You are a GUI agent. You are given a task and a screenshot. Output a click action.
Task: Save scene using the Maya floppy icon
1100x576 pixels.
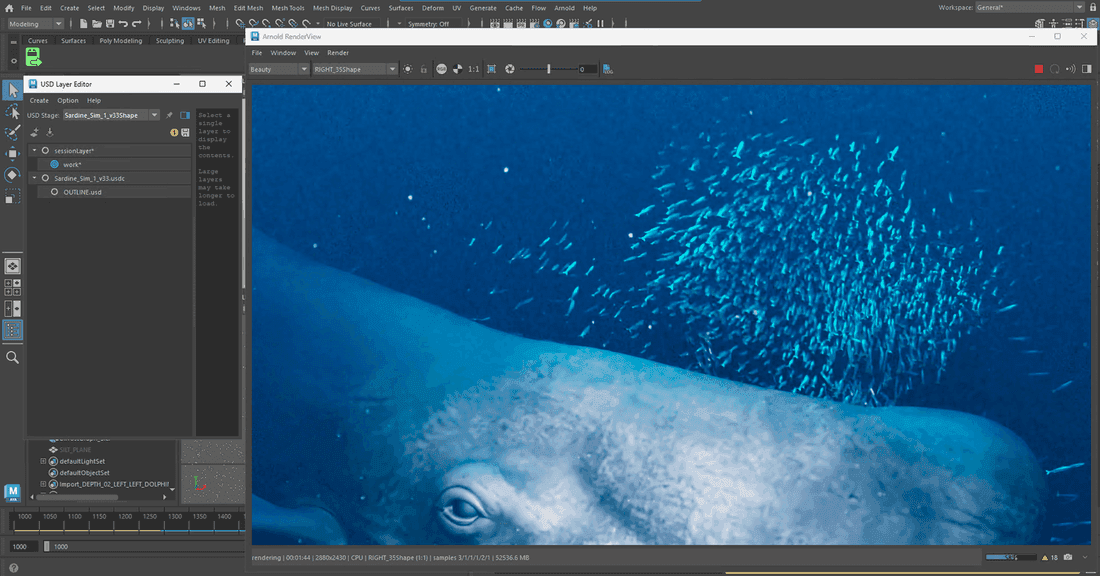coord(110,23)
